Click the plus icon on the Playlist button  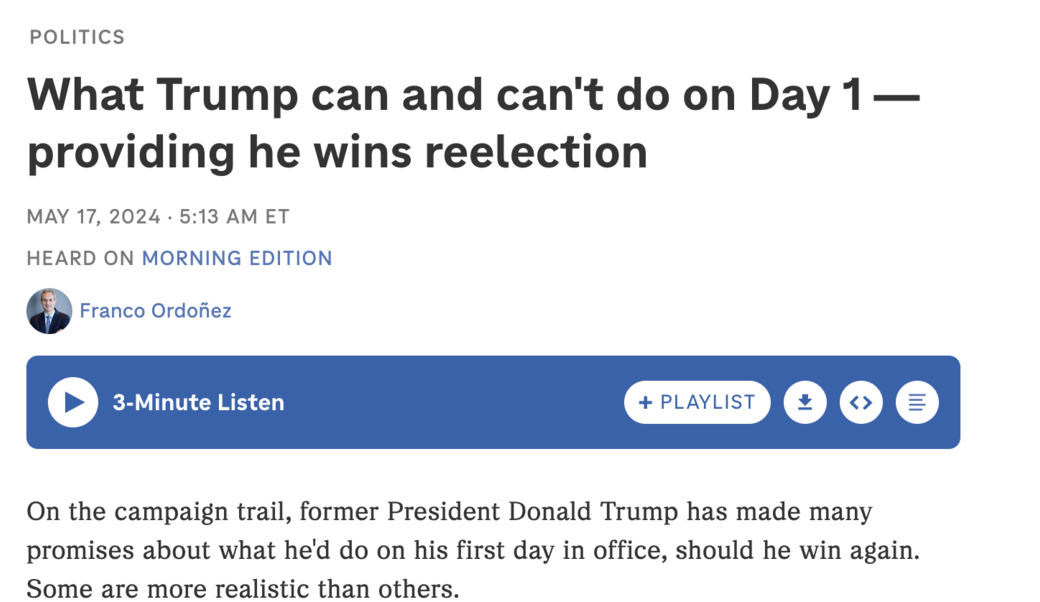pyautogui.click(x=646, y=402)
